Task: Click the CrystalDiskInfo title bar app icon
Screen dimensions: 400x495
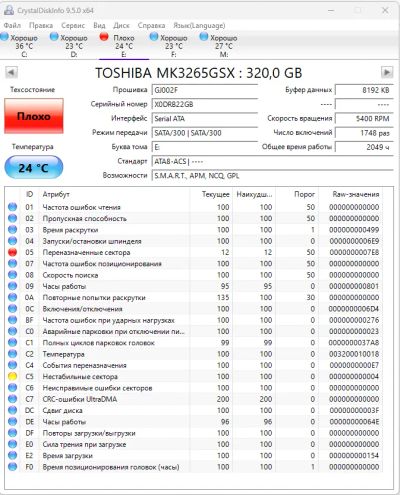Action: pyautogui.click(x=9, y=10)
